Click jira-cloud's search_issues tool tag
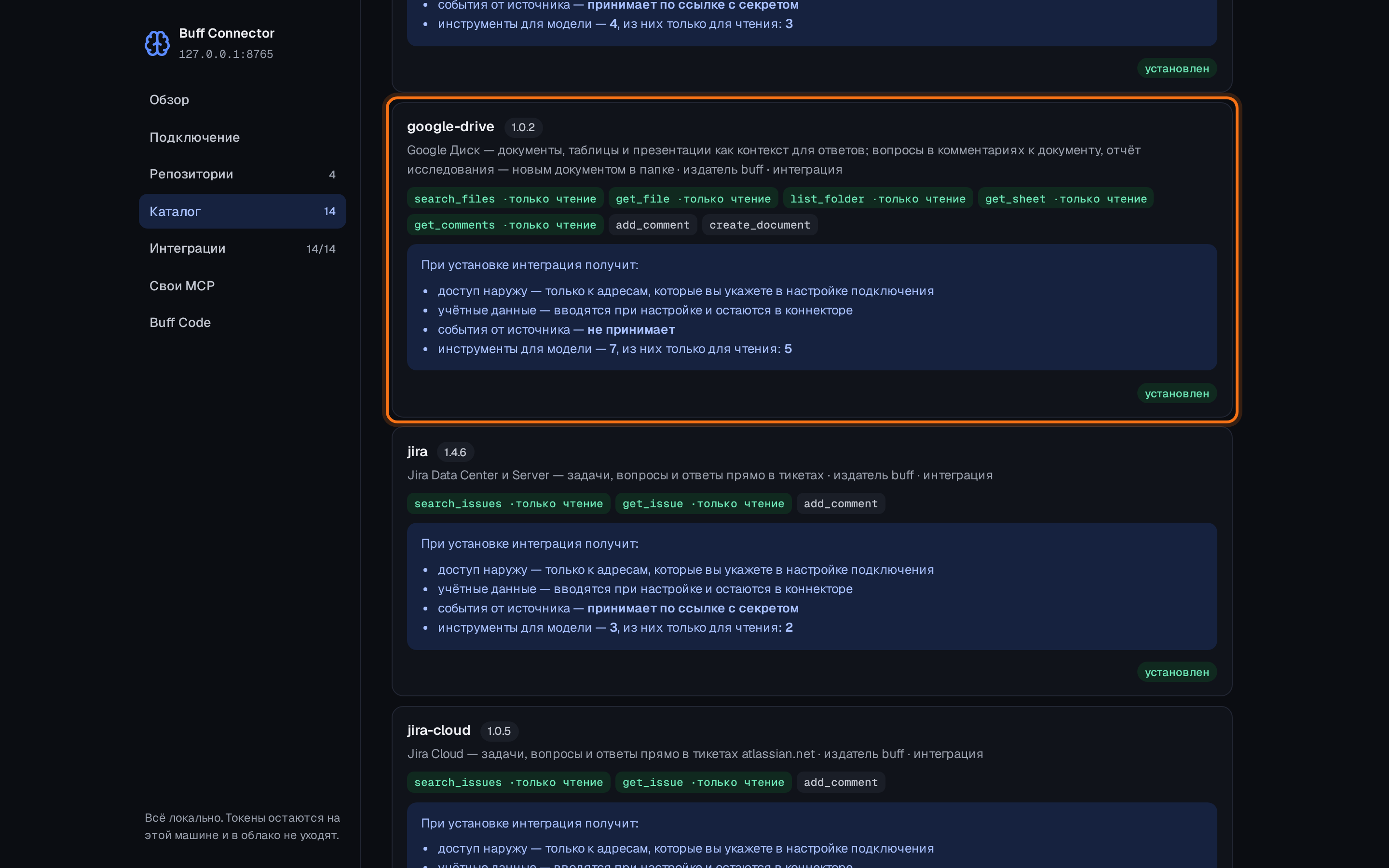This screenshot has height=868, width=1389. 508,783
